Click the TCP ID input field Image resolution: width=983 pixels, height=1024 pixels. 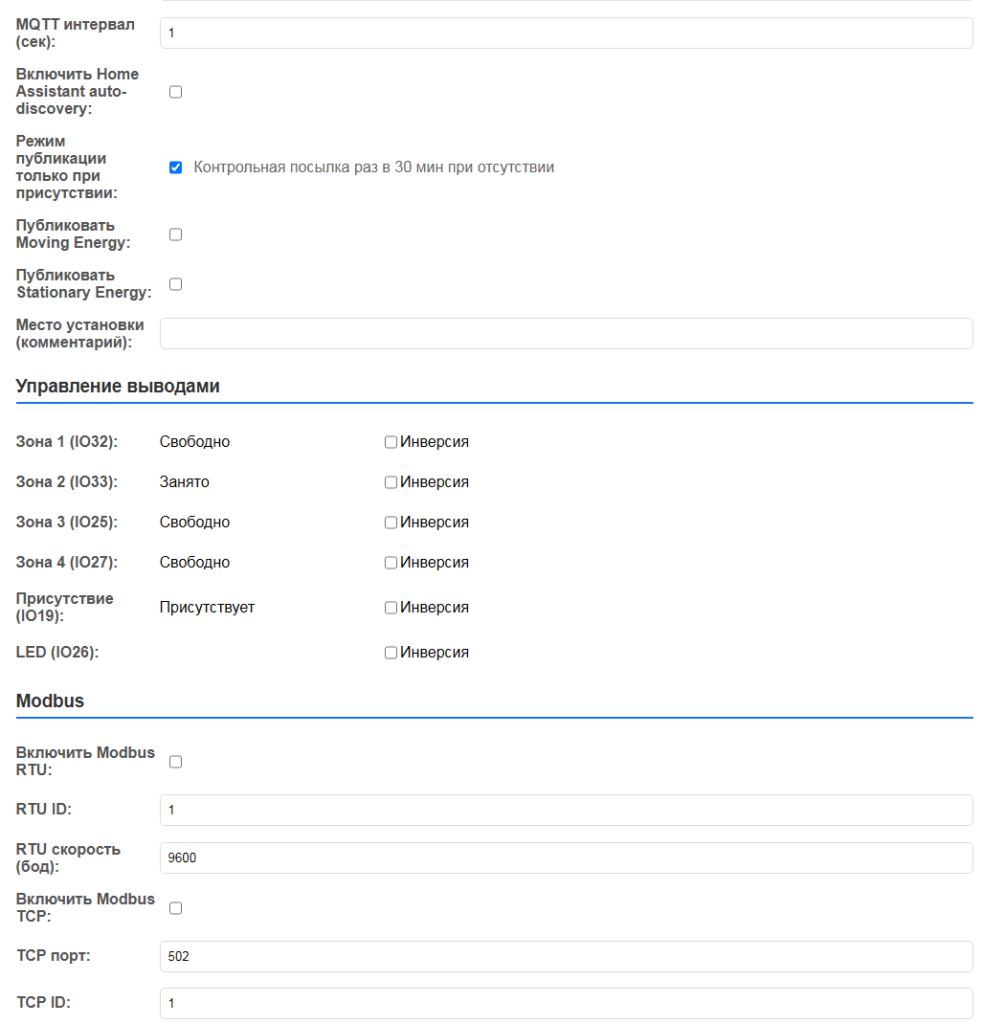(x=566, y=1003)
